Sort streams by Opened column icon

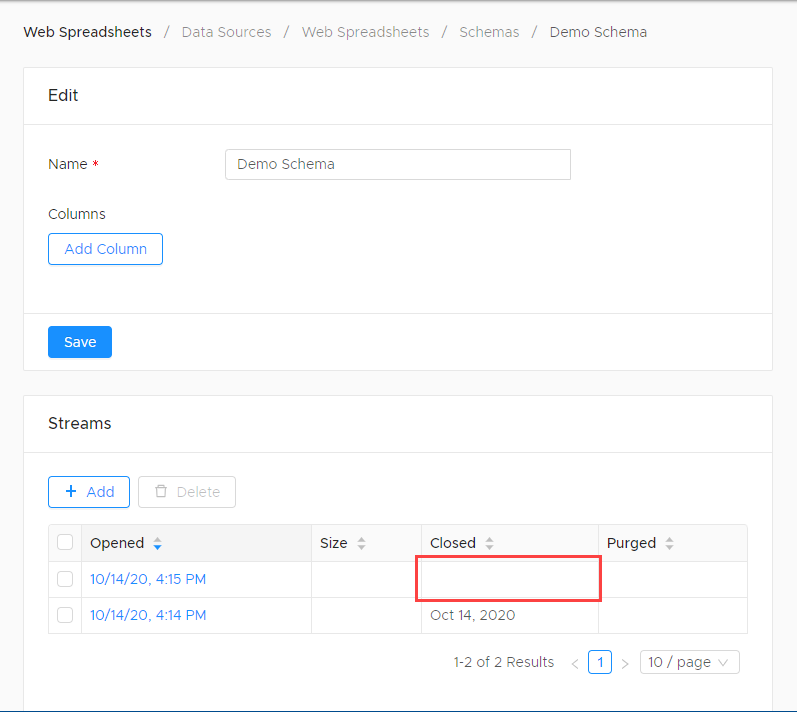pyautogui.click(x=158, y=544)
